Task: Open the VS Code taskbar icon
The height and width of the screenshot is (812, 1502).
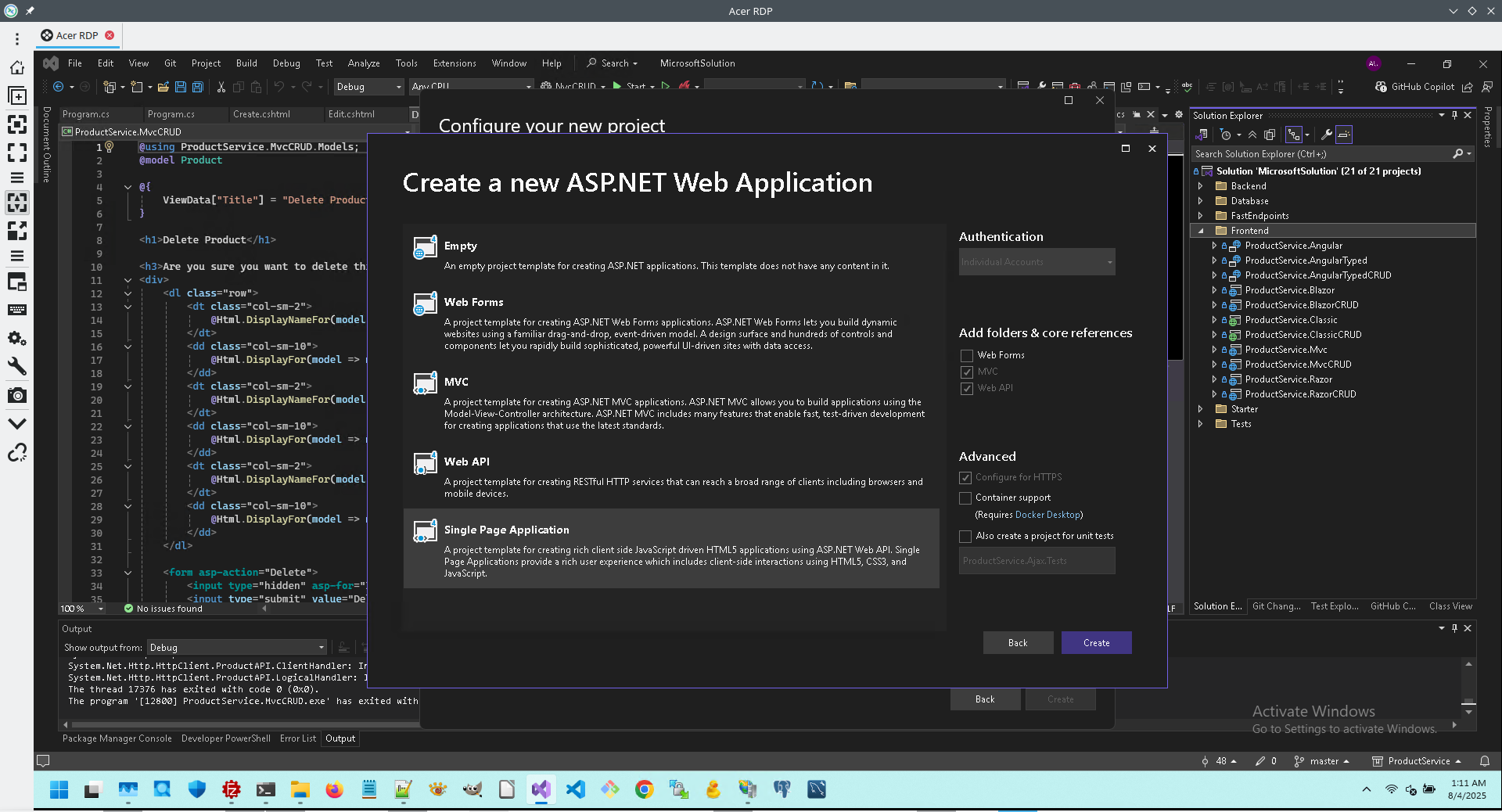Action: coord(575,789)
